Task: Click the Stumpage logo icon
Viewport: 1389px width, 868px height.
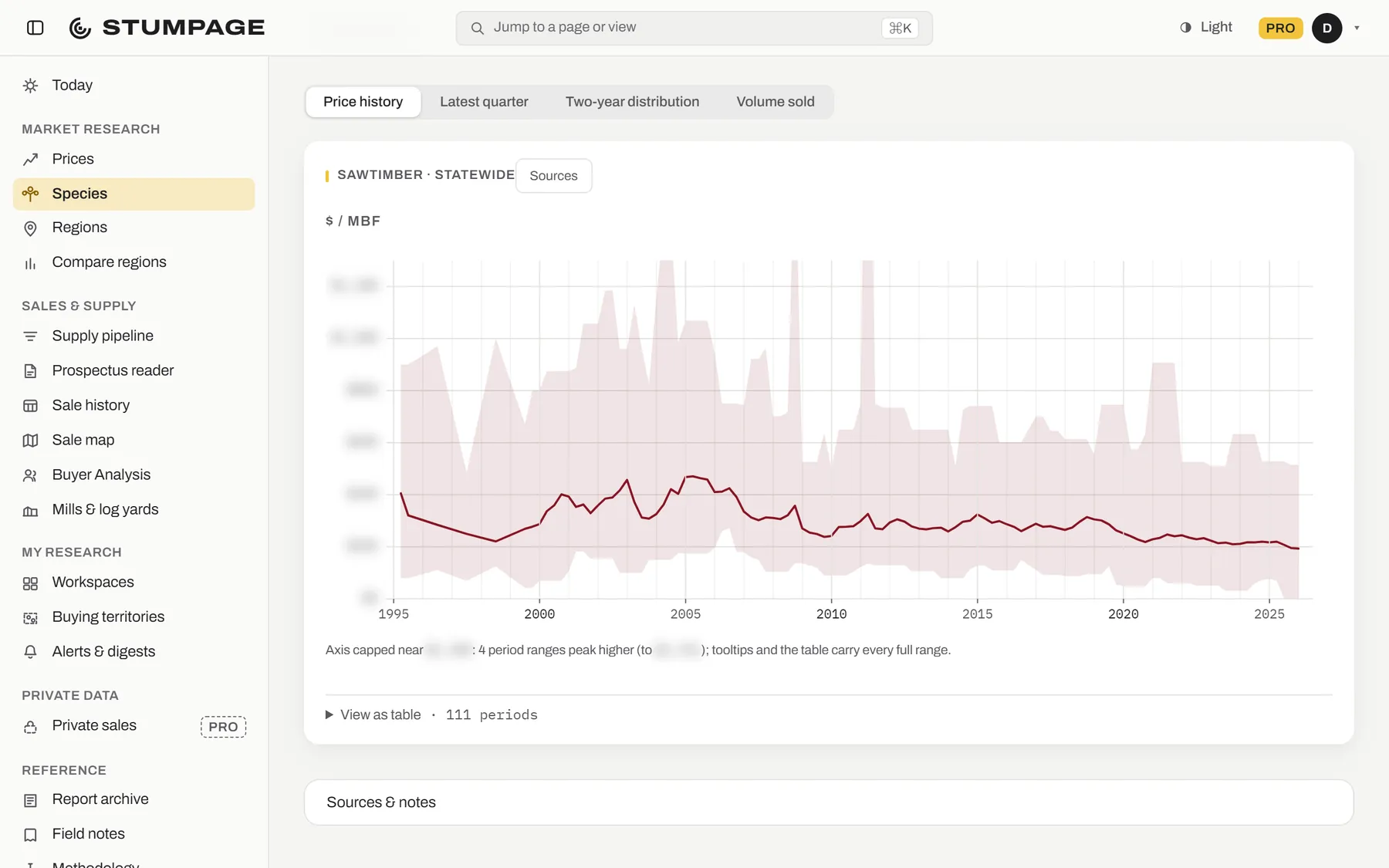Action: [80, 28]
